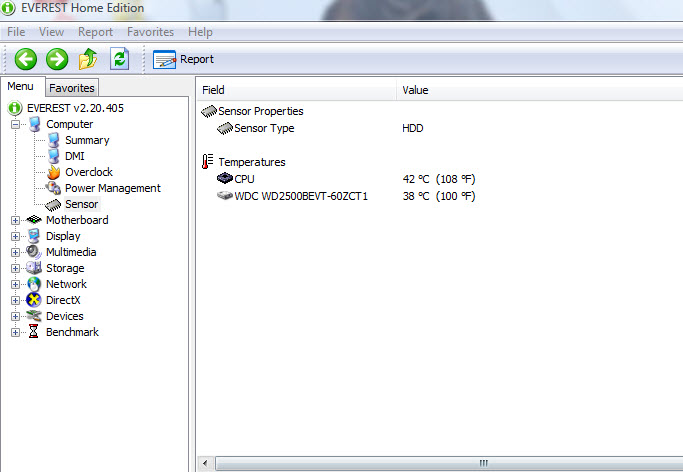Open the File menu
The image size is (683, 472).
point(16,32)
